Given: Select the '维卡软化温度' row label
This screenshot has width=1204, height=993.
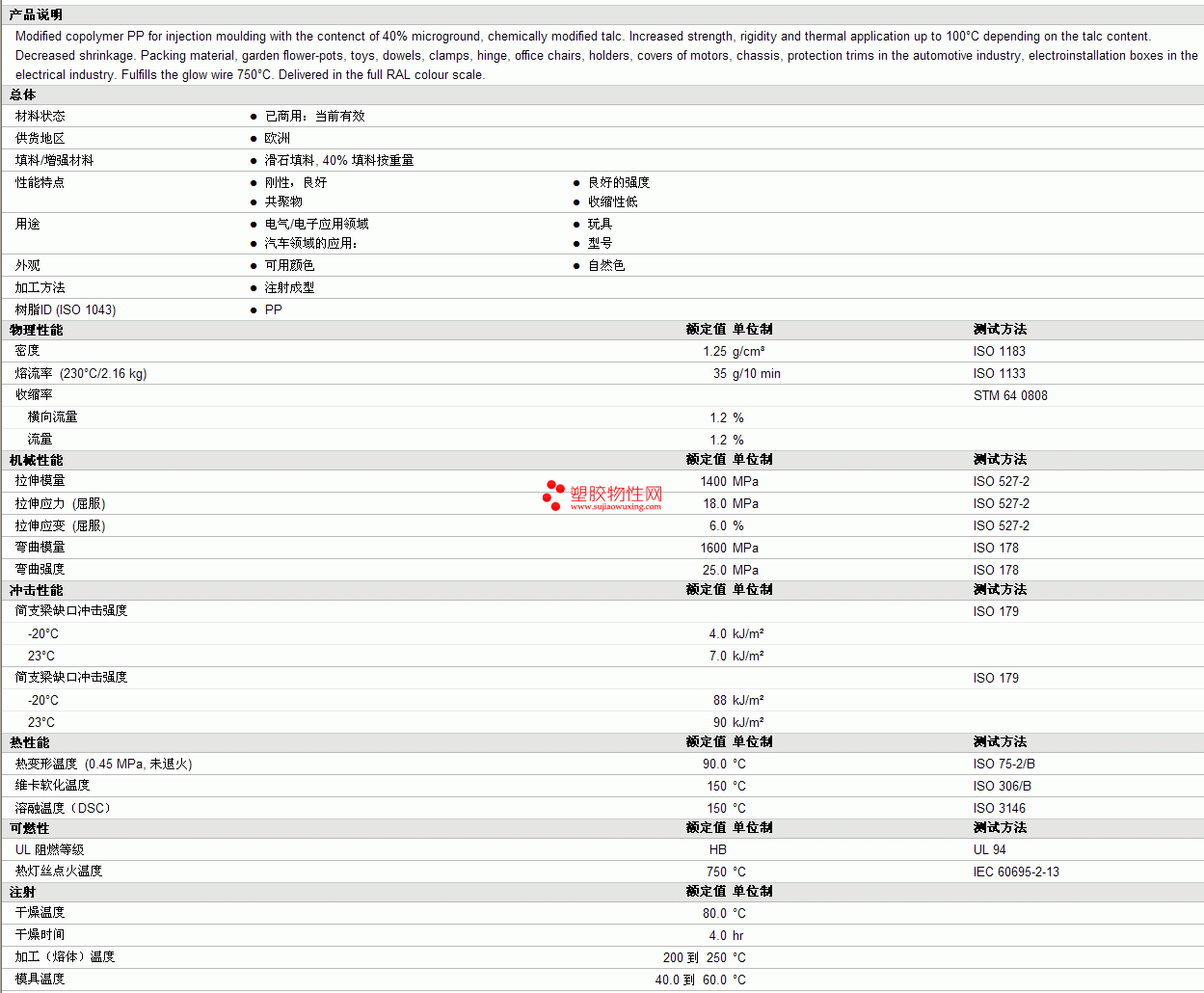Looking at the screenshot, I should click(53, 785).
